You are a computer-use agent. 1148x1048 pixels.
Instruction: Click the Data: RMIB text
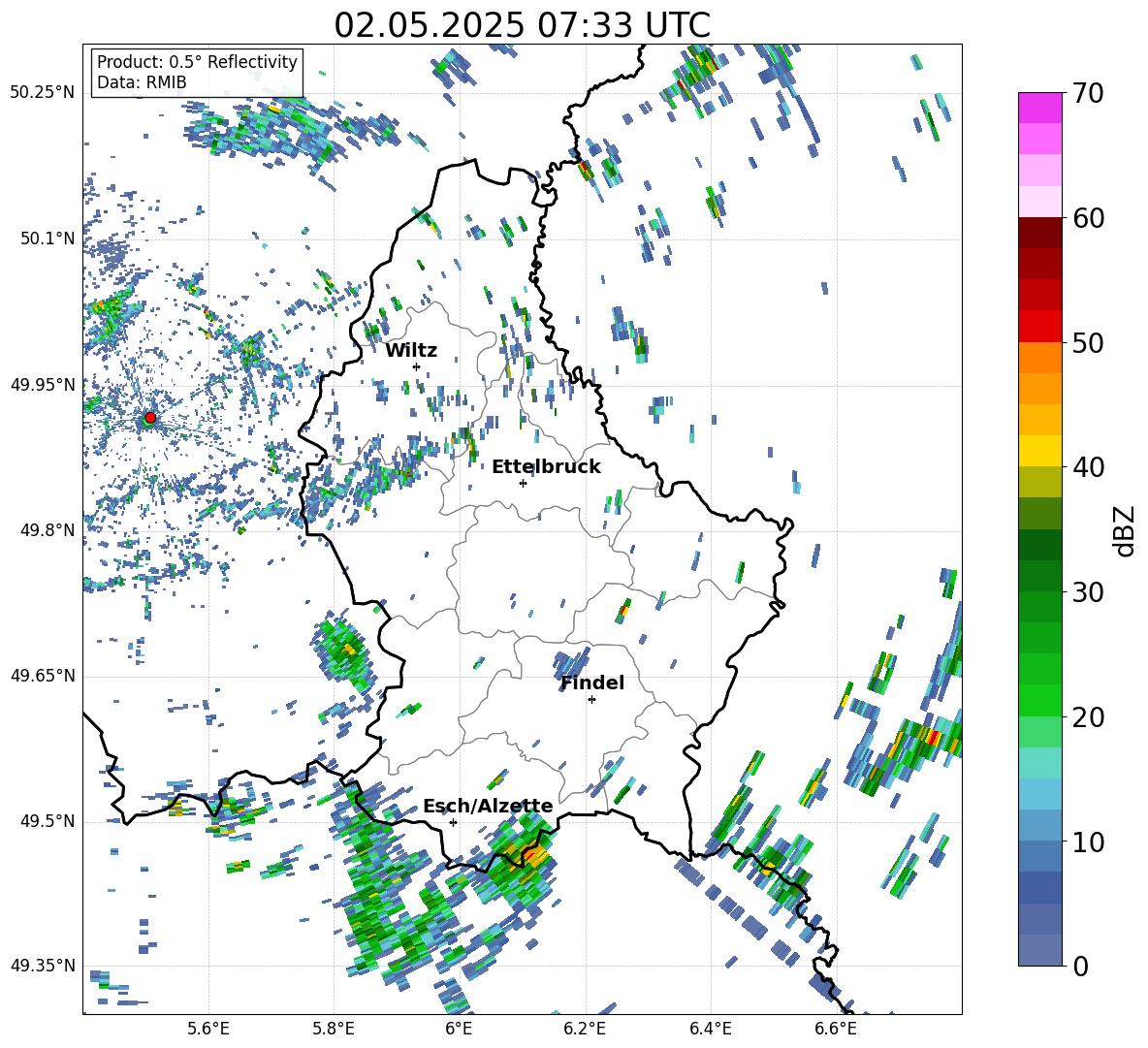click(x=142, y=82)
